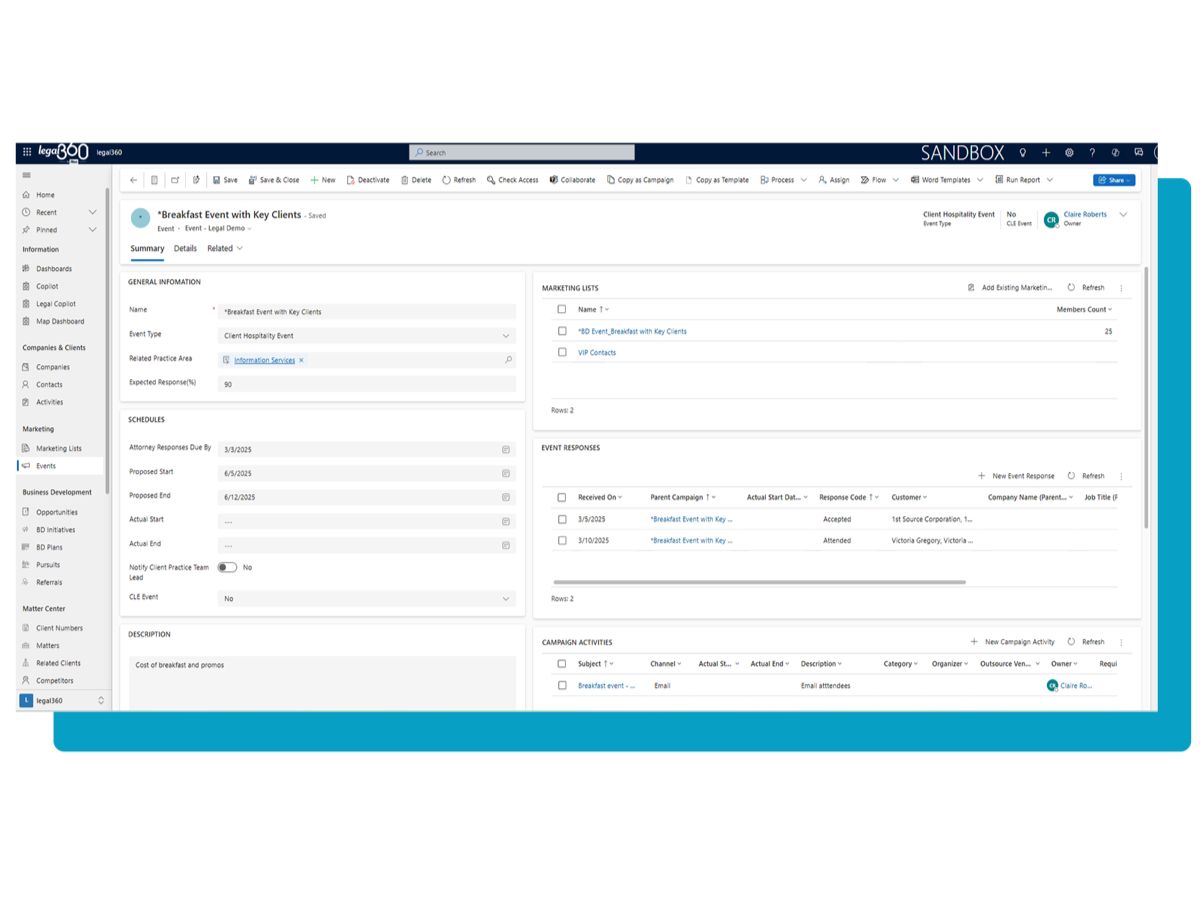Click Add Existing Marketing list button
Image resolution: width=1200 pixels, height=900 pixels.
(x=1010, y=288)
